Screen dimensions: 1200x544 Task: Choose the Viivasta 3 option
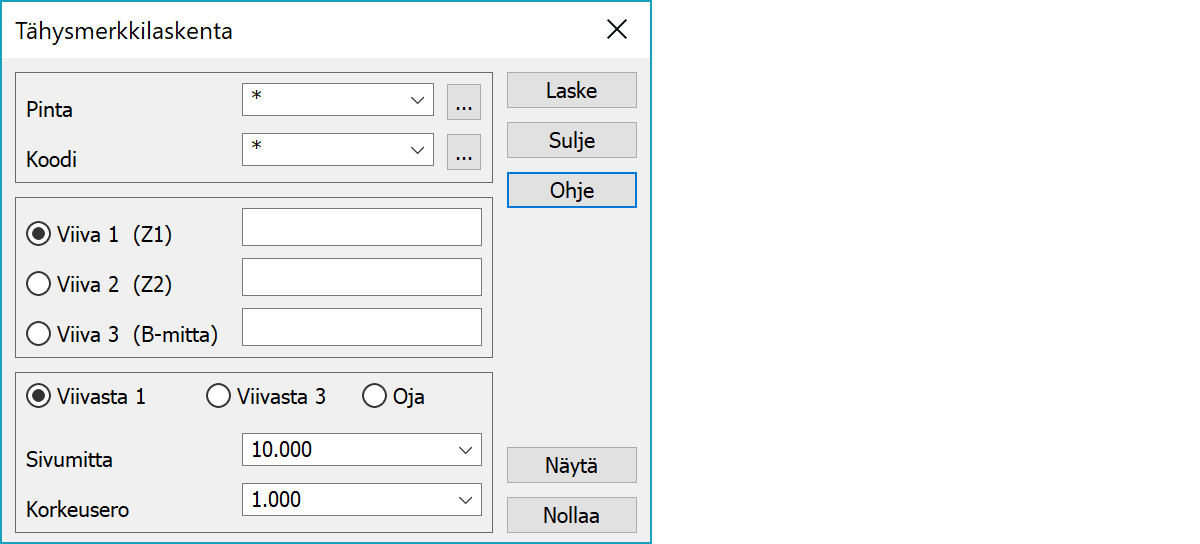coord(218,397)
